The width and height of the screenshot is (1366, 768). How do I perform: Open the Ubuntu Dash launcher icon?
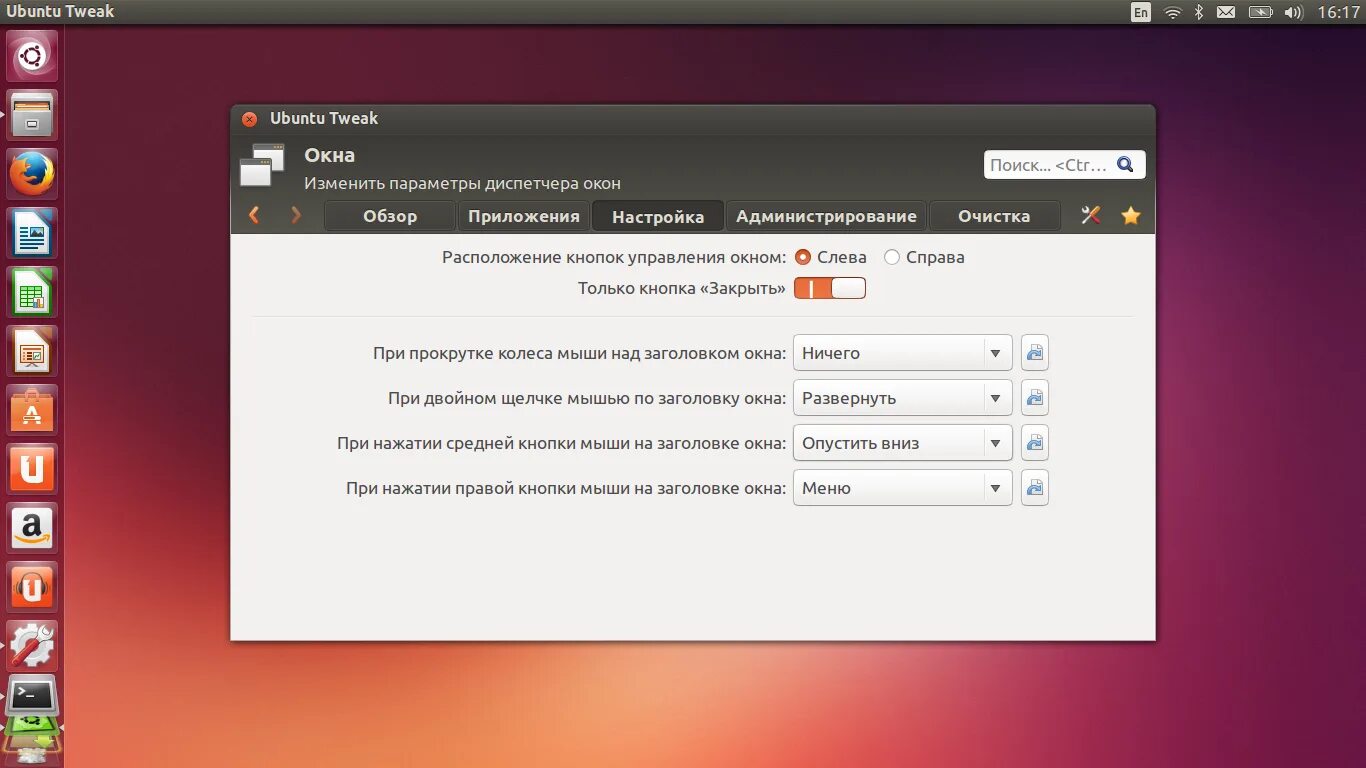pos(32,56)
